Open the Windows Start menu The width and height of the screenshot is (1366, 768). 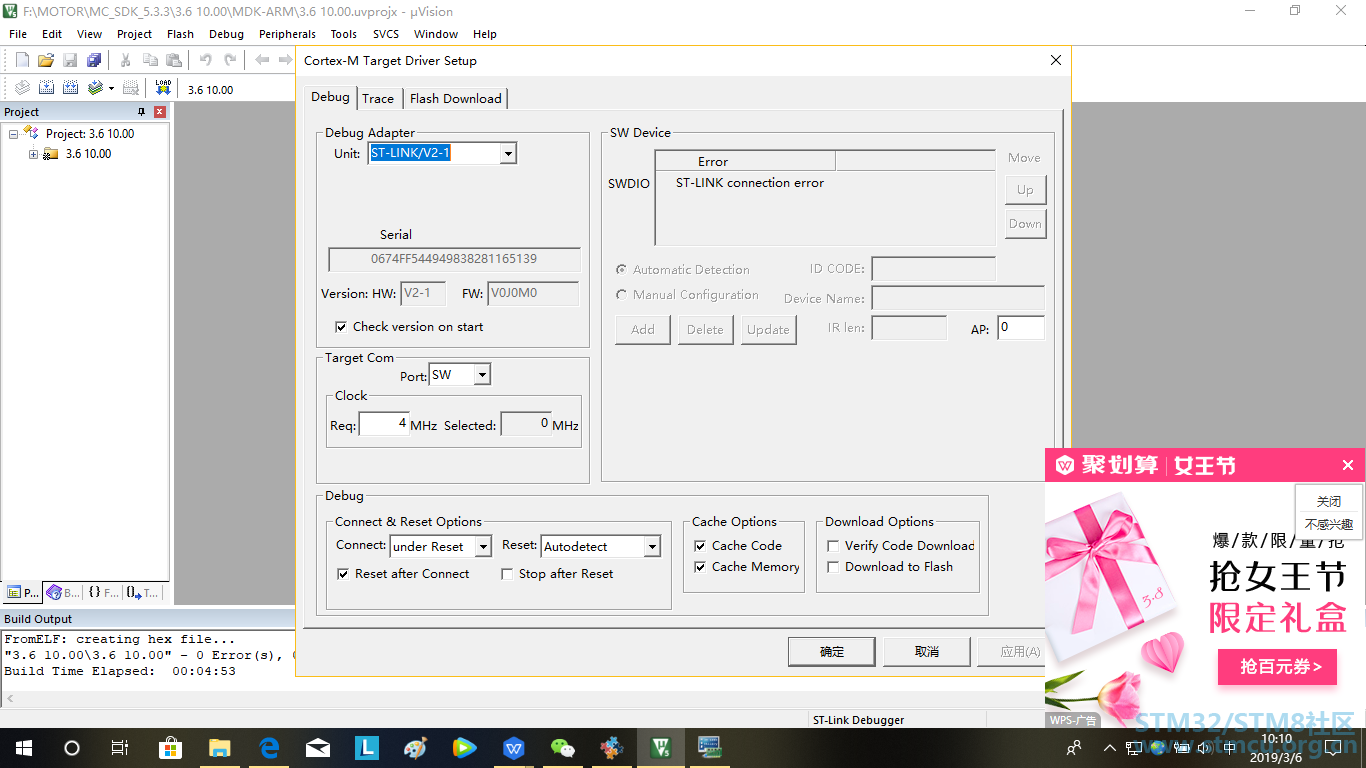[x=24, y=747]
